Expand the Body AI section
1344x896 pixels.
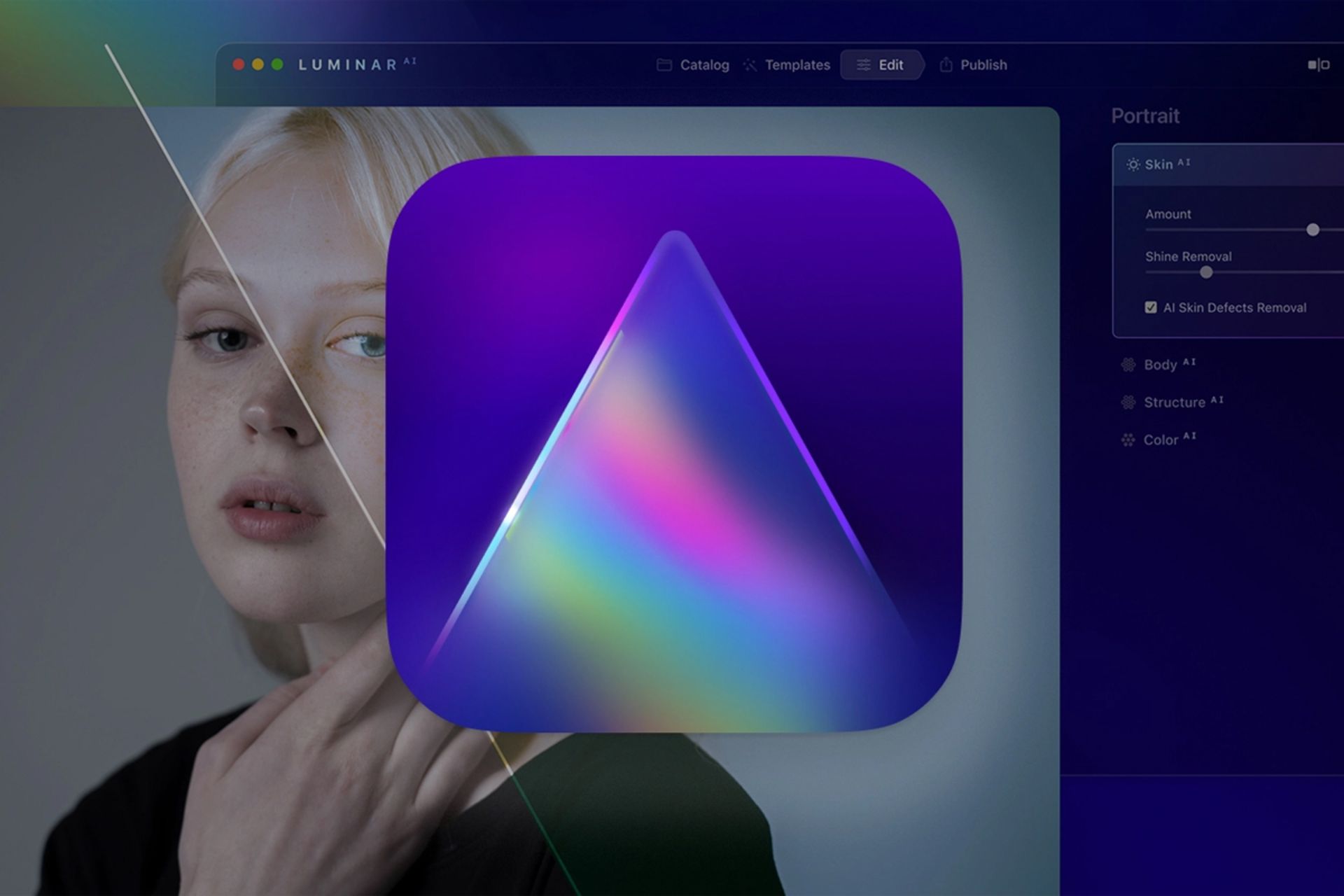coord(1160,365)
